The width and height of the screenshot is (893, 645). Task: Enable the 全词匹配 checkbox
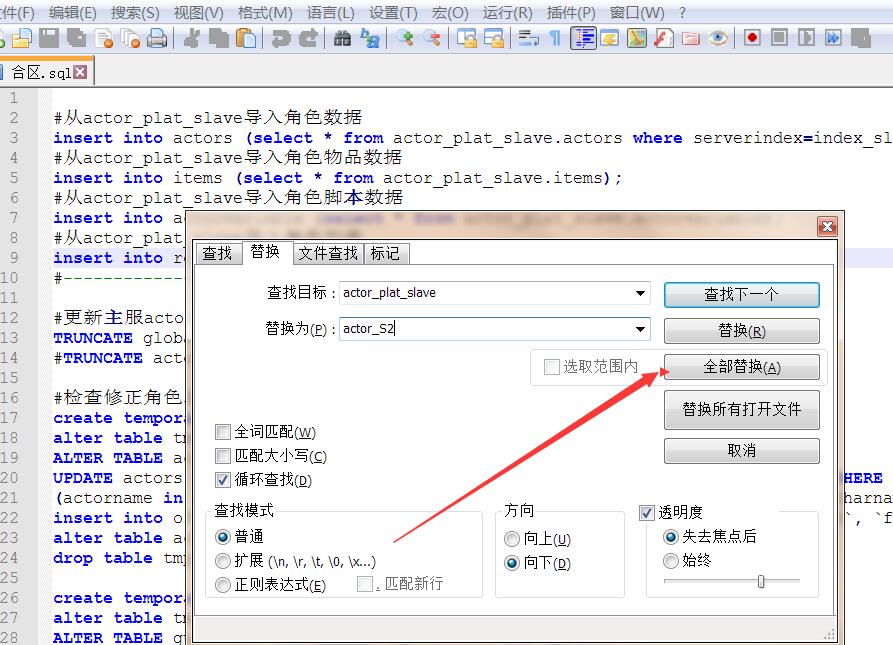pyautogui.click(x=223, y=432)
